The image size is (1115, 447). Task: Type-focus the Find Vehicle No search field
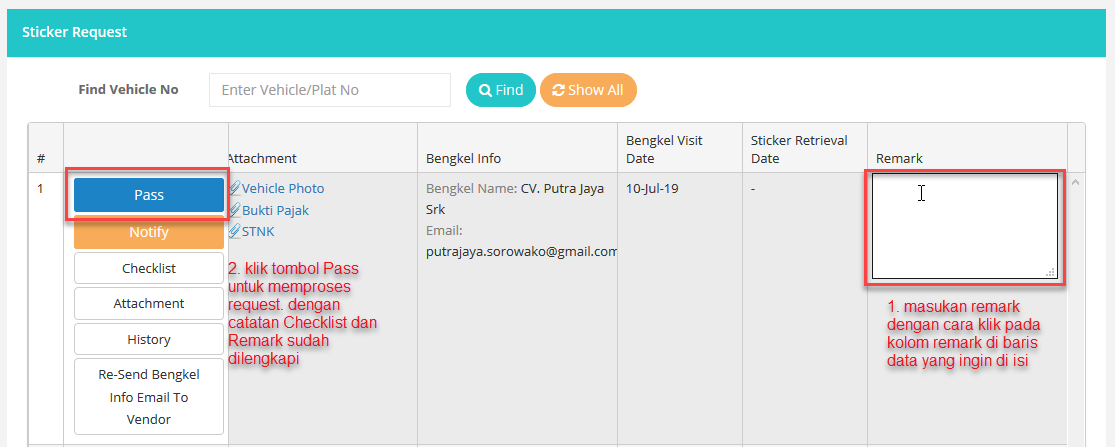click(x=330, y=90)
